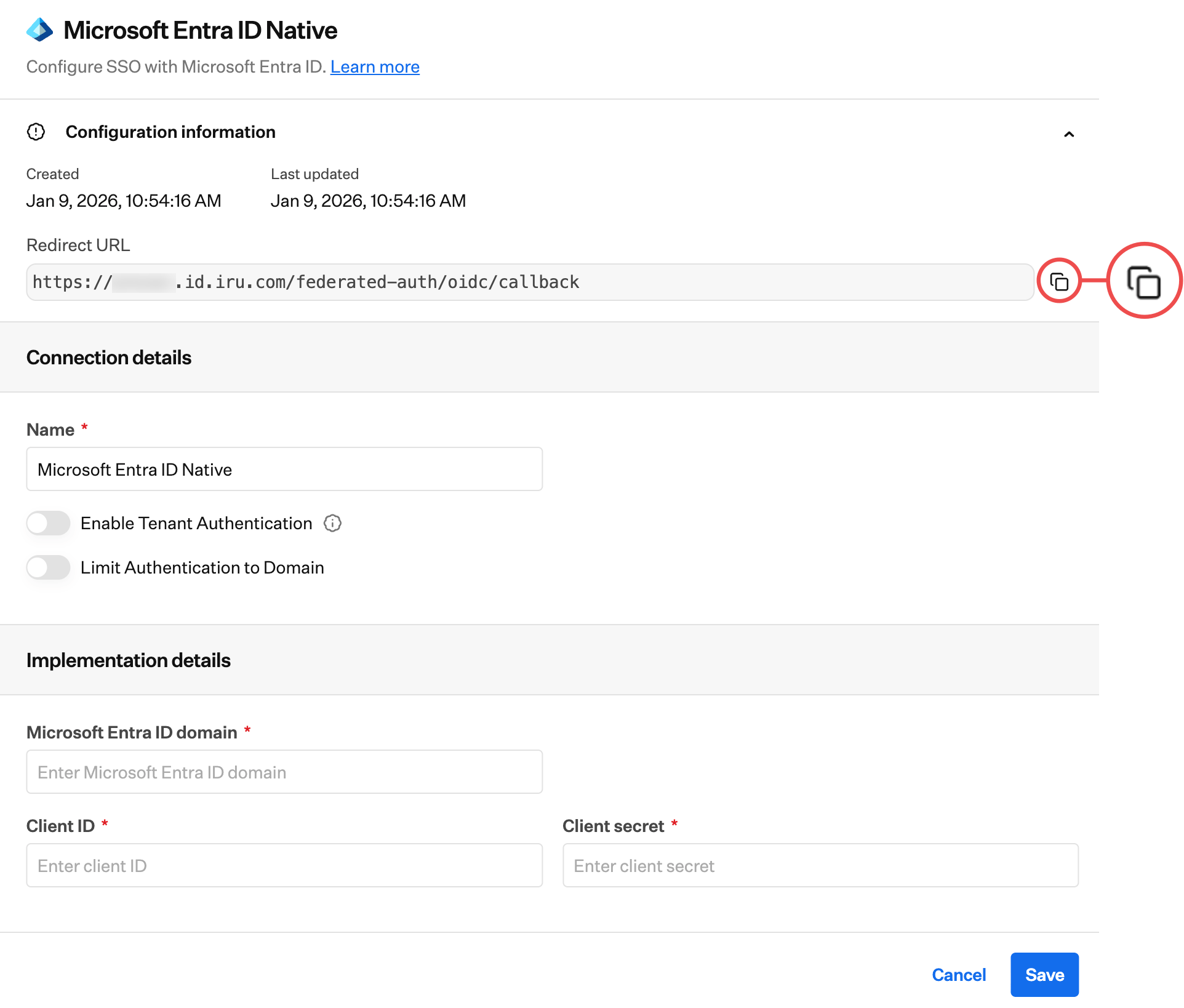Click the 'Implementation details' heading
The image size is (1184, 1008).
click(129, 660)
